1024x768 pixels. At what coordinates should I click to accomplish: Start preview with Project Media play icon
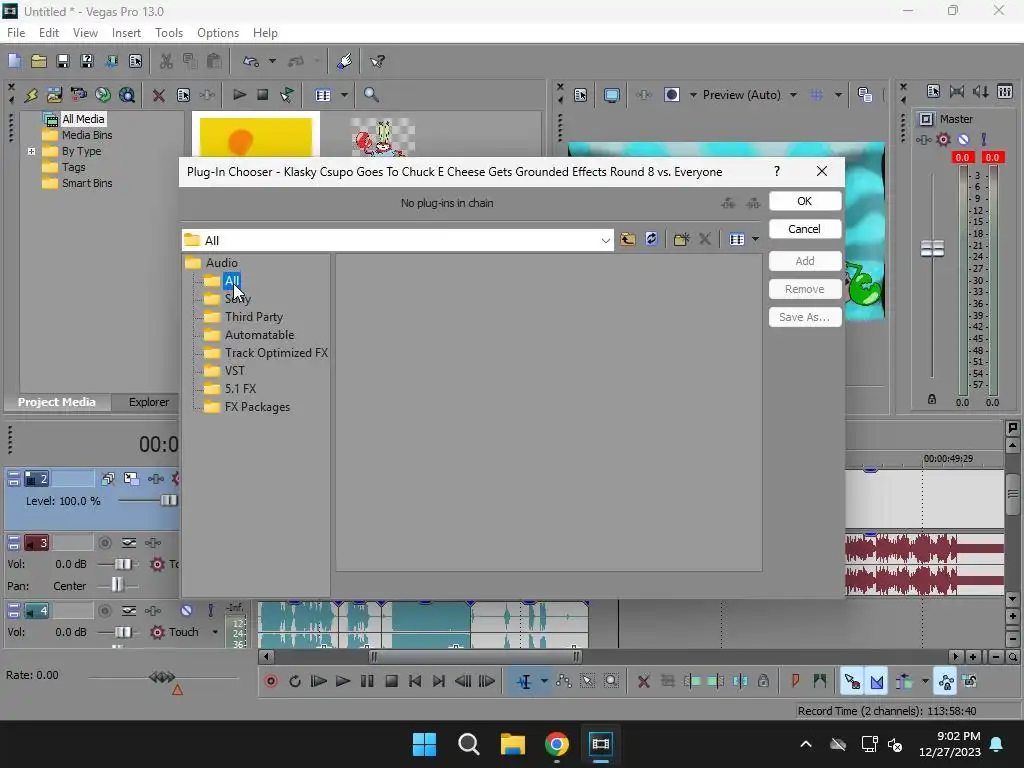[x=239, y=95]
